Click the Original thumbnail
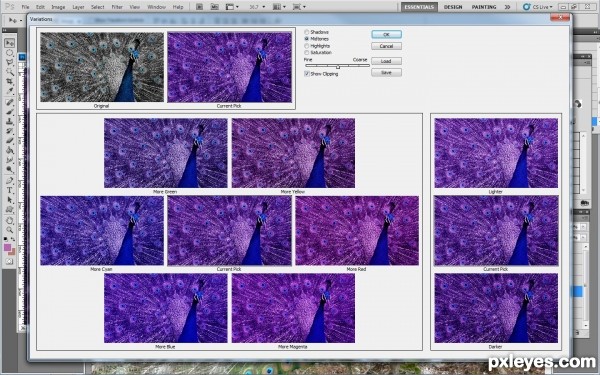The width and height of the screenshot is (600, 375). [102, 67]
